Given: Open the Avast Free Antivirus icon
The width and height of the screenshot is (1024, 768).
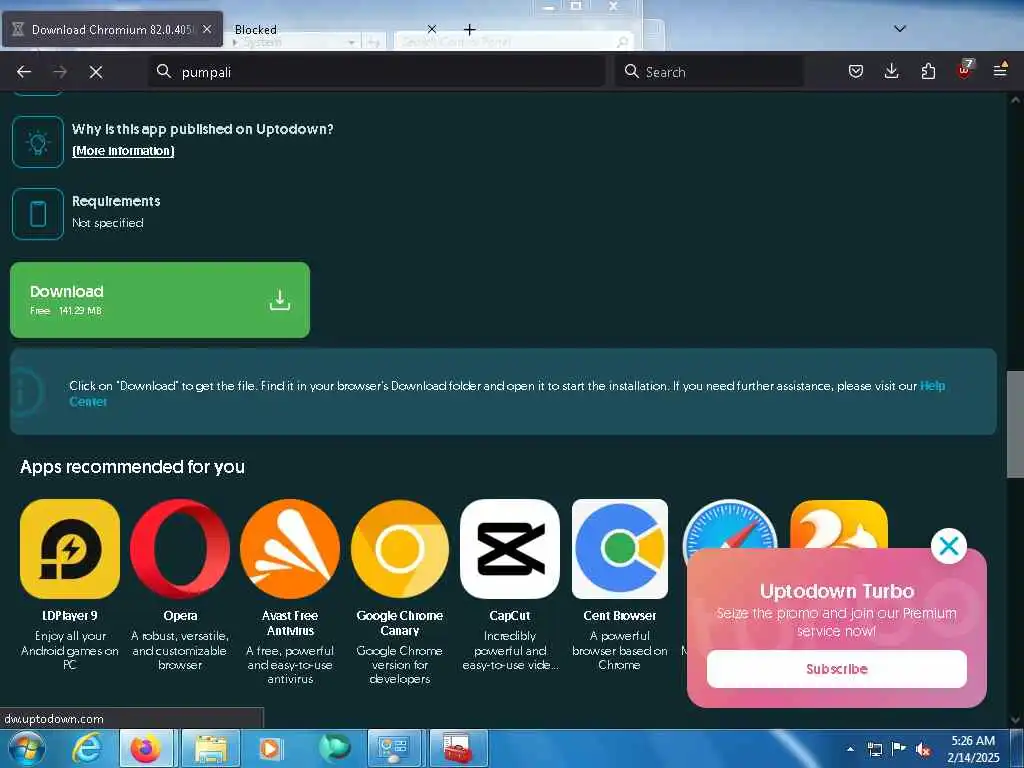Looking at the screenshot, I should coord(290,549).
